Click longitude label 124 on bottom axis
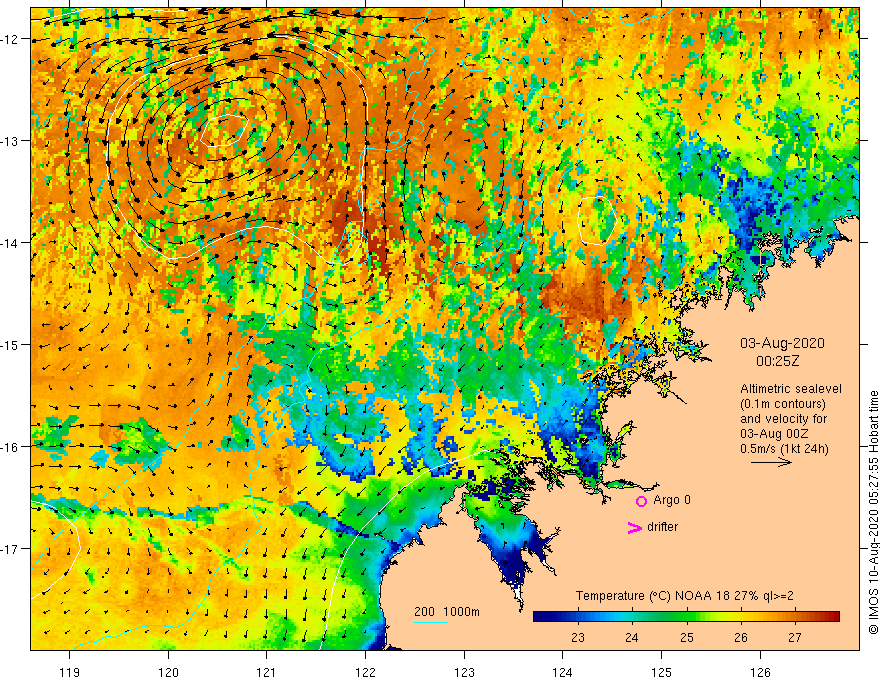880x680 pixels. click(x=563, y=672)
